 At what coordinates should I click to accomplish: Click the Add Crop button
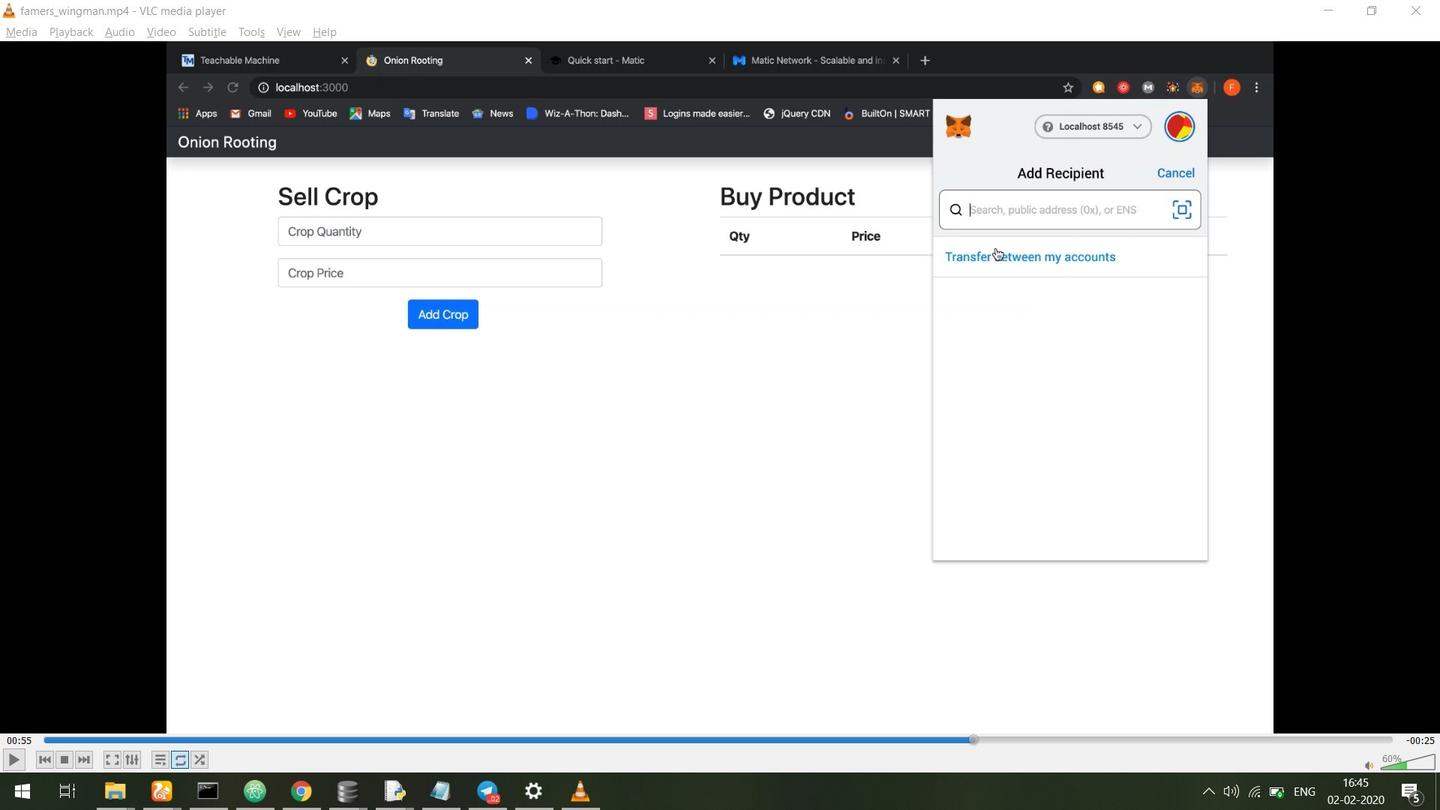click(443, 314)
